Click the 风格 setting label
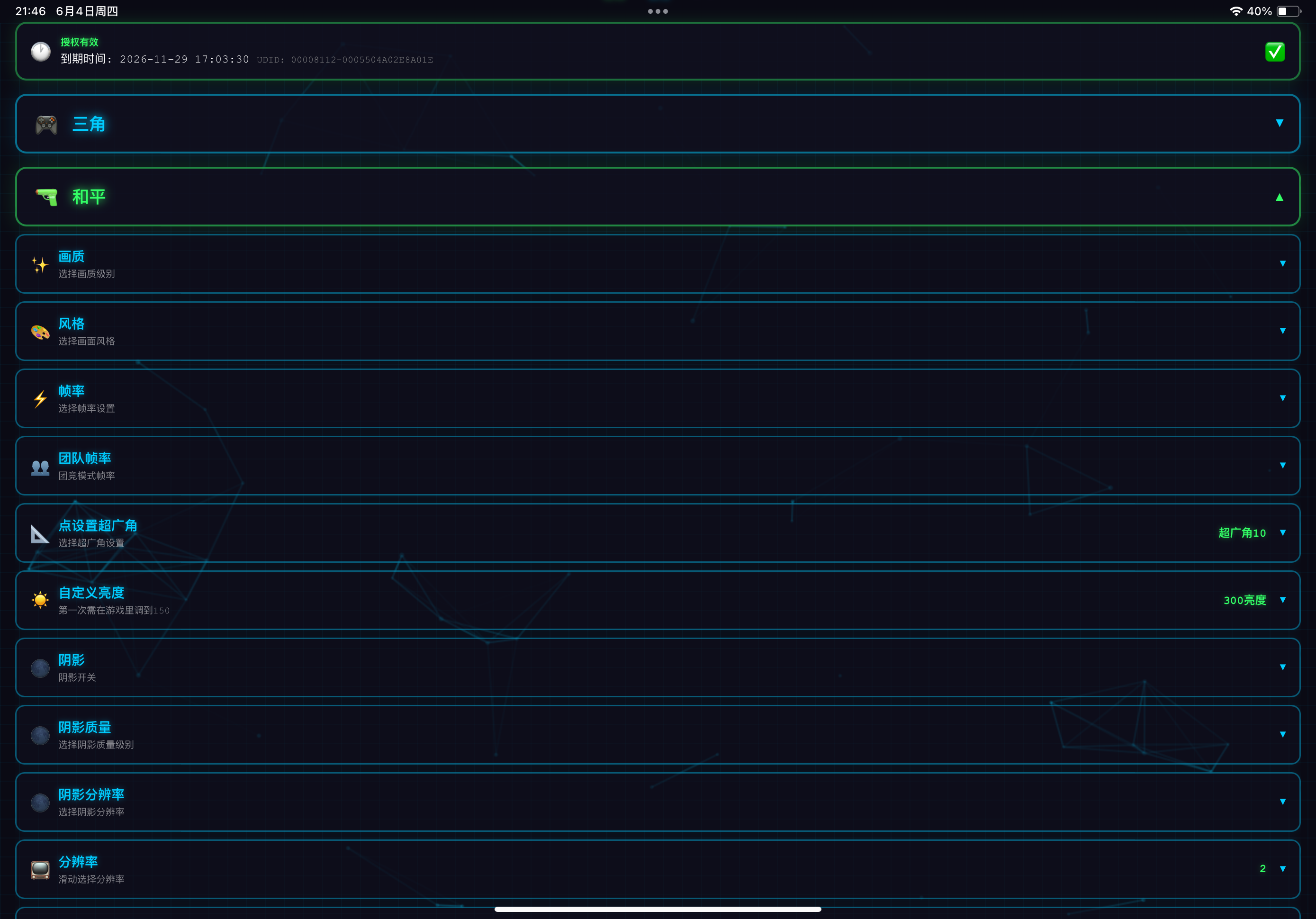1316x919 pixels. [x=72, y=324]
